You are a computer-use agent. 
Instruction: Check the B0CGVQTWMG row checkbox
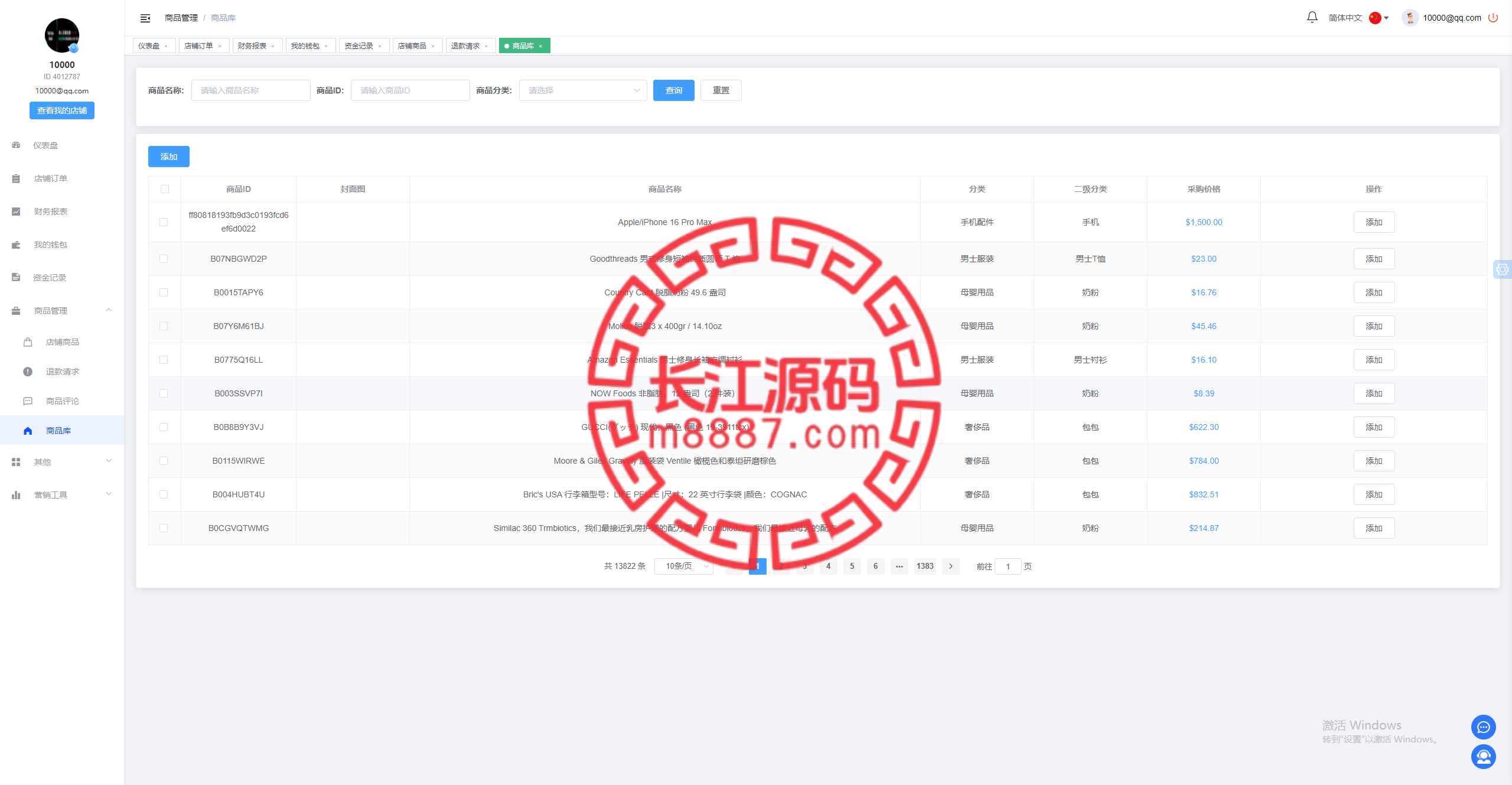(x=164, y=528)
